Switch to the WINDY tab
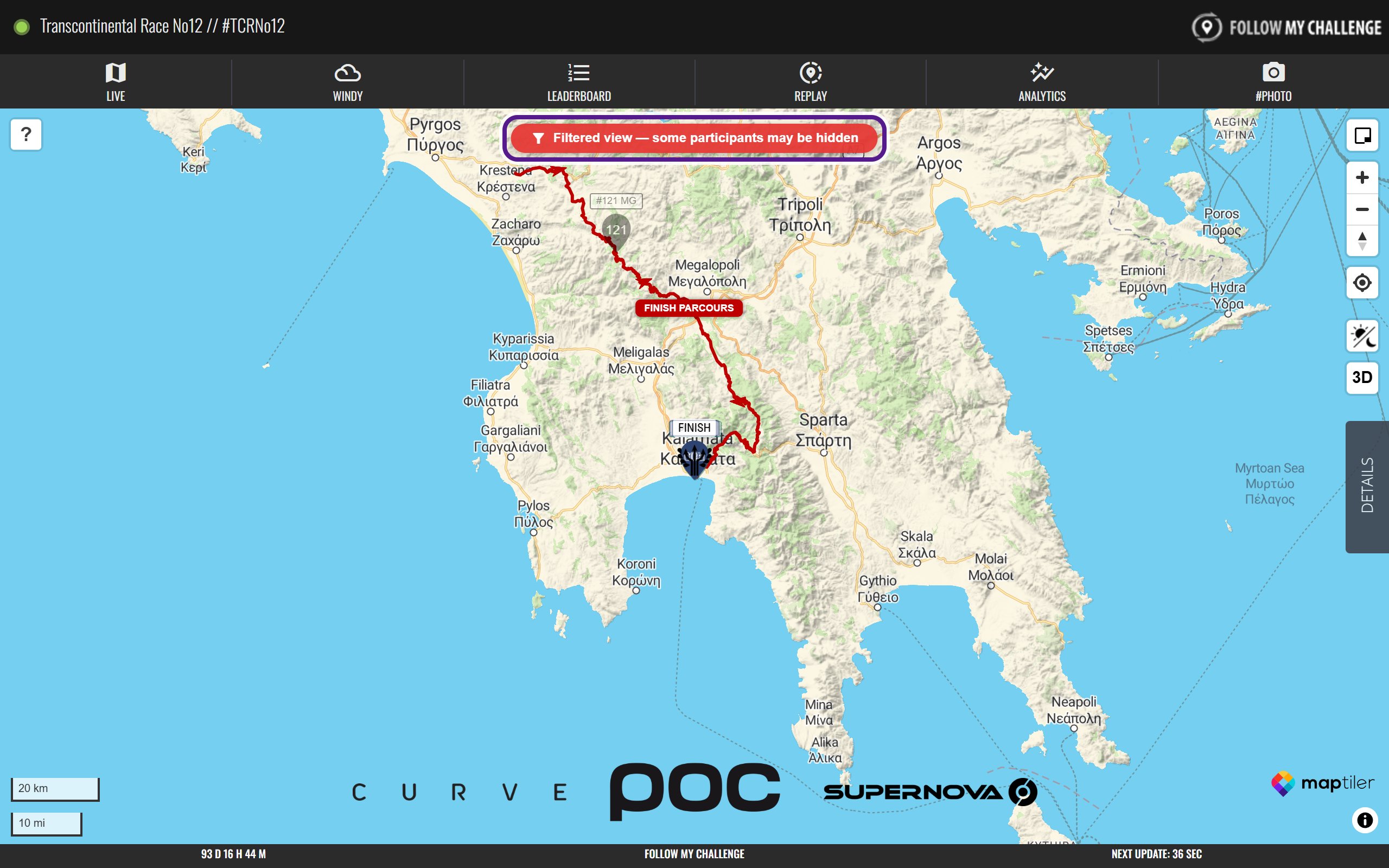 (x=347, y=82)
